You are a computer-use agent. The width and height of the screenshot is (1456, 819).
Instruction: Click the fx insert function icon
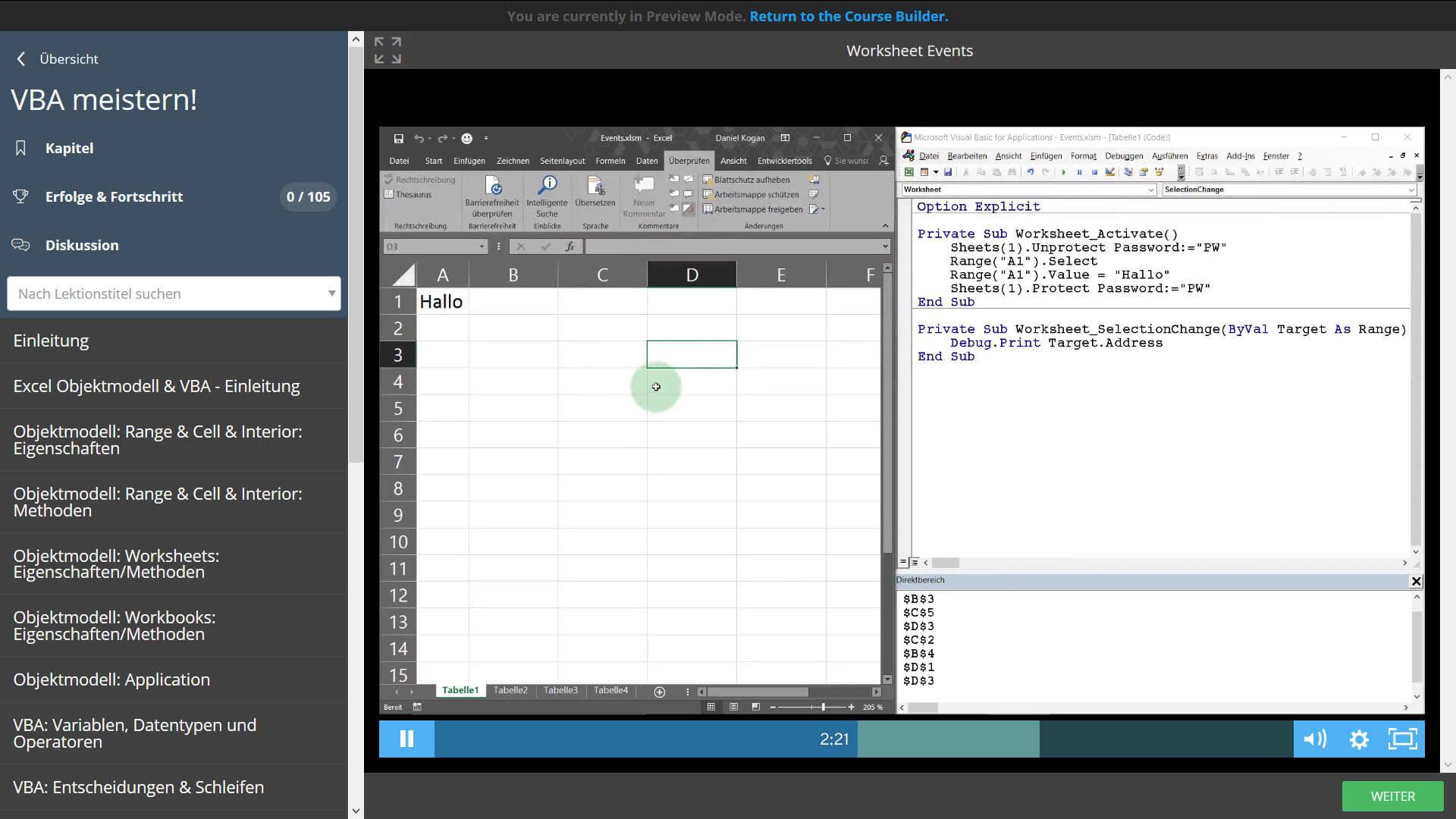pyautogui.click(x=570, y=246)
